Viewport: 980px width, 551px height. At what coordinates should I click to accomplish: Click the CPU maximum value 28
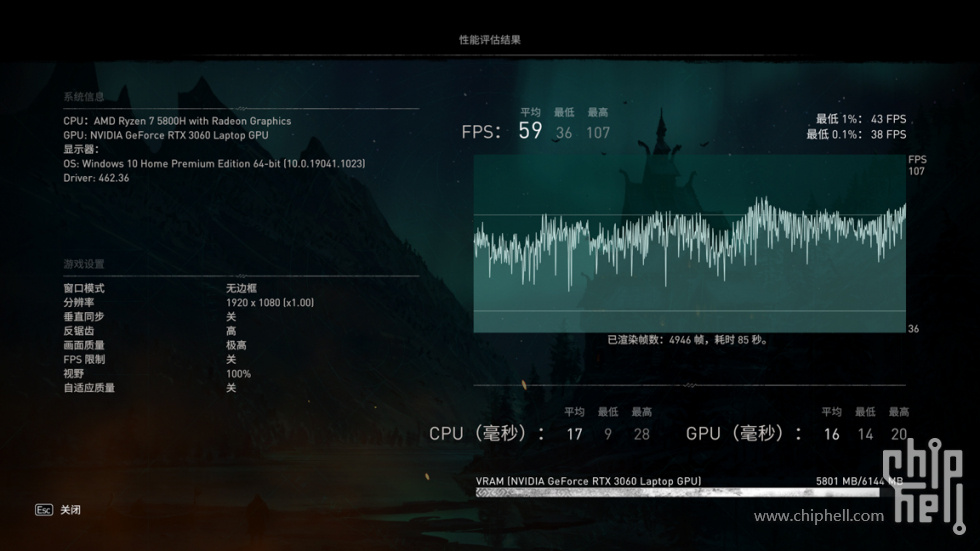tap(642, 434)
